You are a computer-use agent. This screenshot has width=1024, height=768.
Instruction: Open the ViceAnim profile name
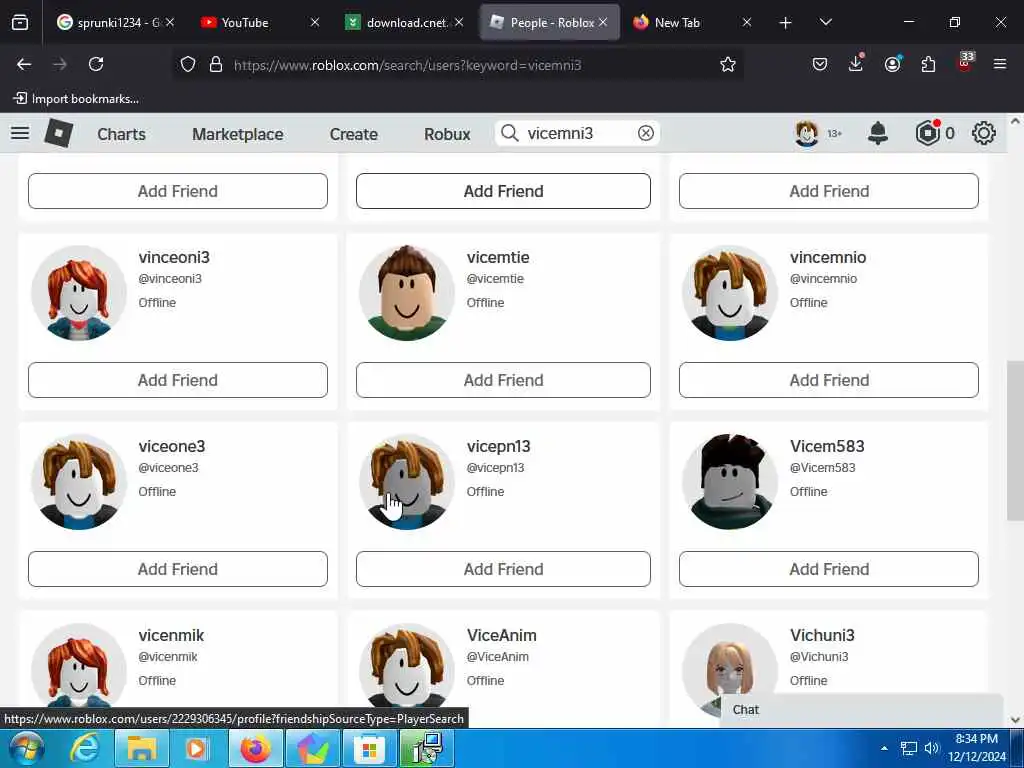coord(502,635)
